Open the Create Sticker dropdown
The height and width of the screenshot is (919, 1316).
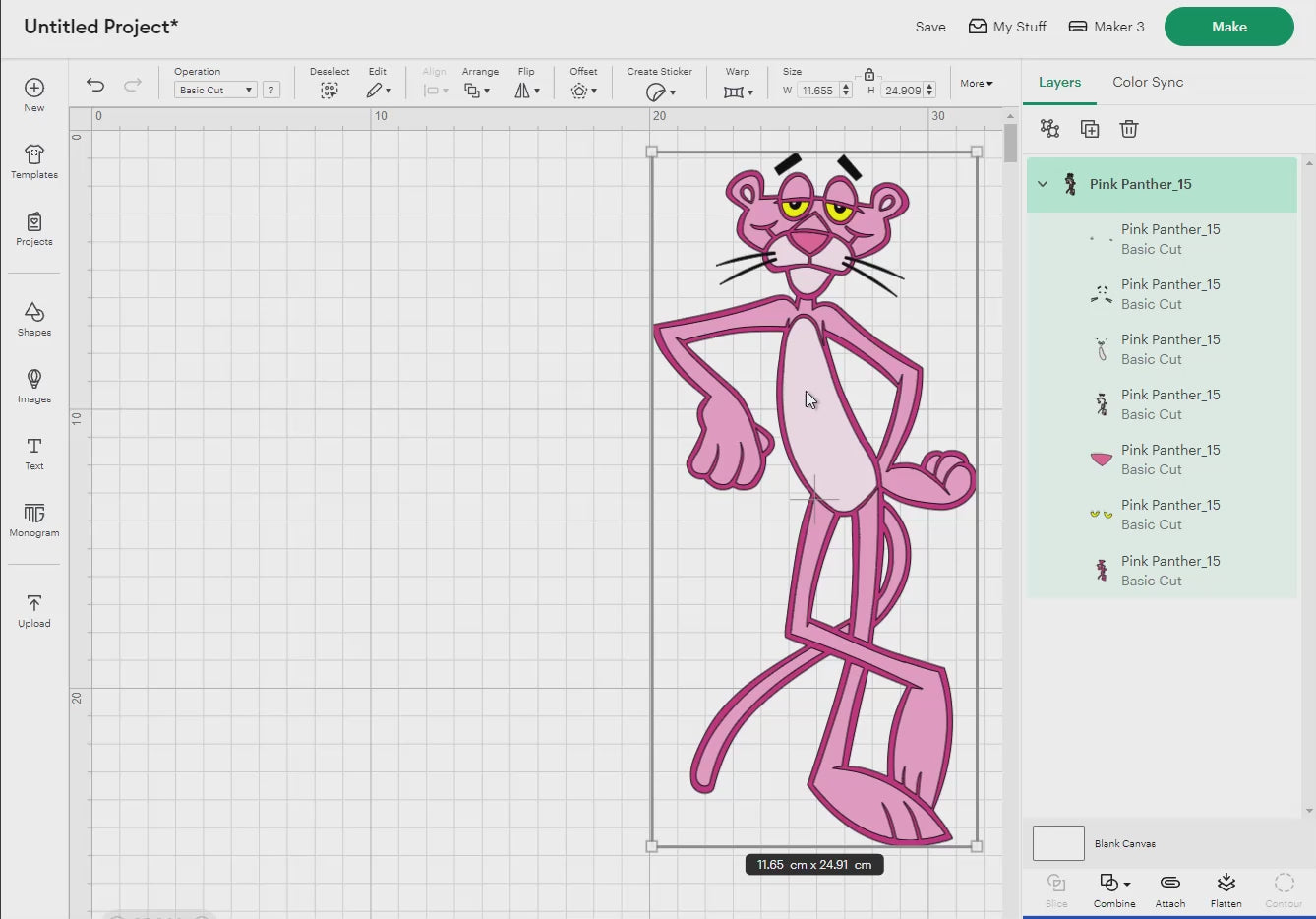(x=661, y=92)
